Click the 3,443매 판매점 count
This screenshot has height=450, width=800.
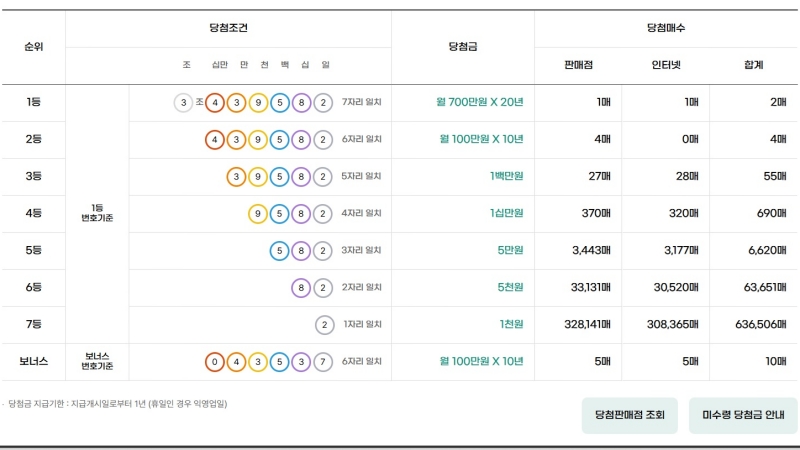591,250
